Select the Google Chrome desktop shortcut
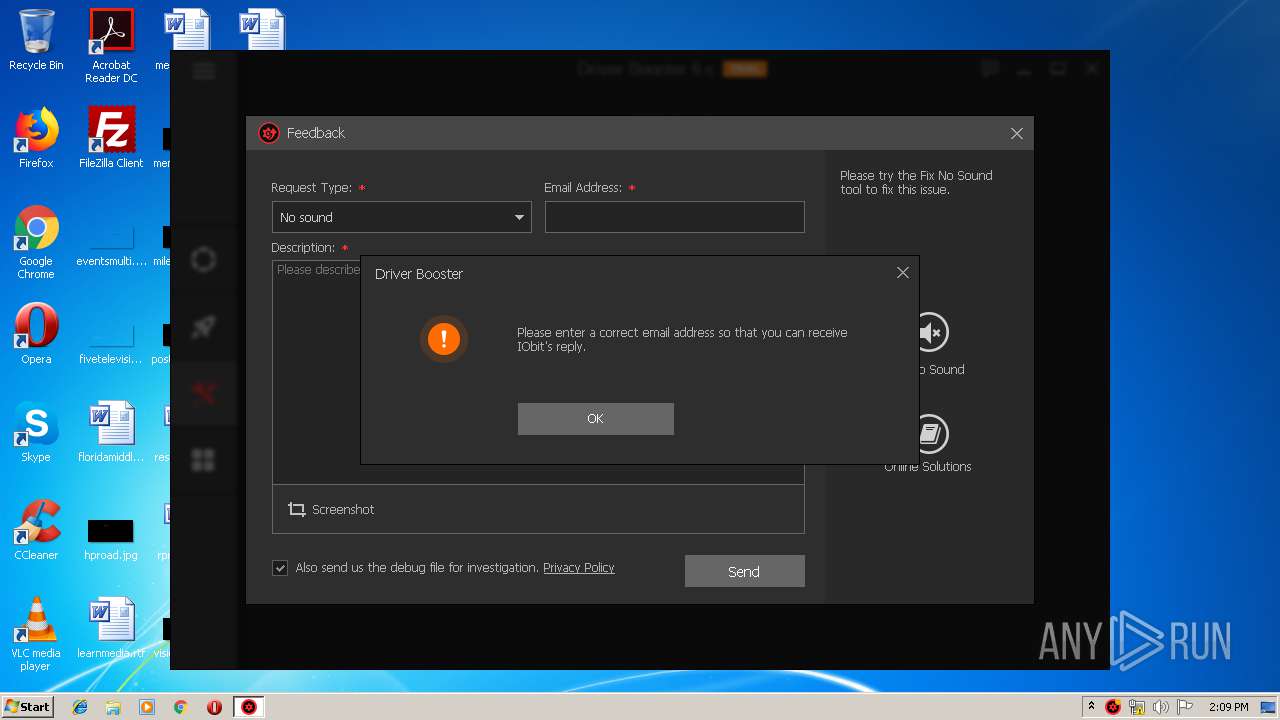 [x=36, y=243]
